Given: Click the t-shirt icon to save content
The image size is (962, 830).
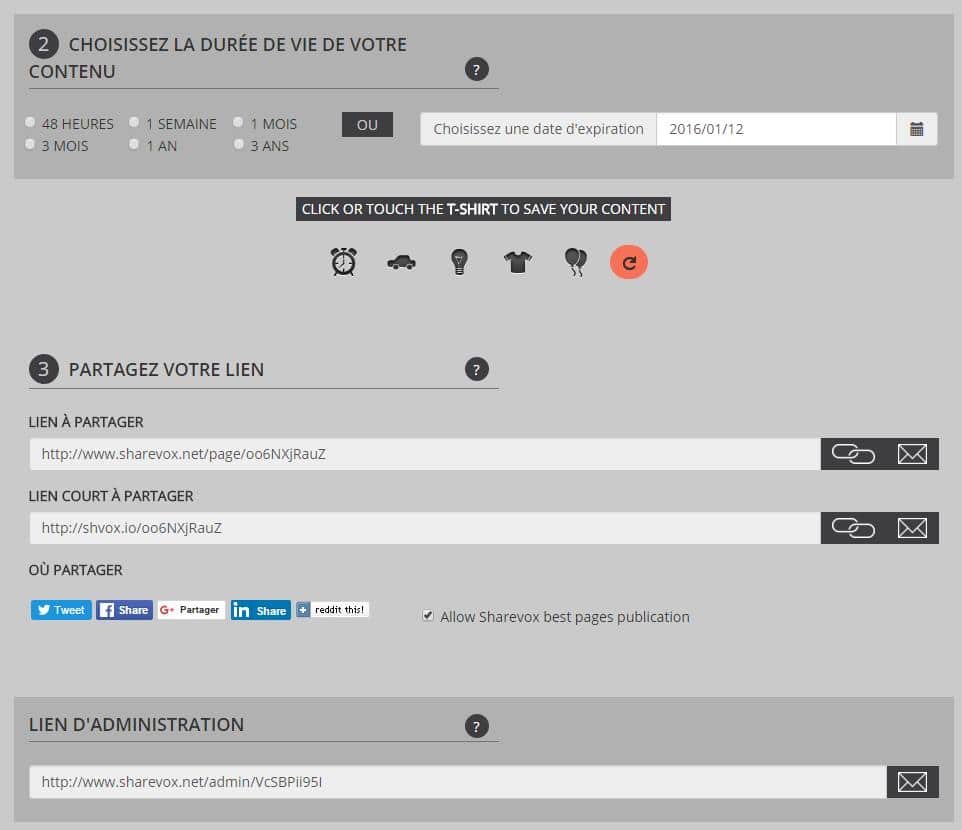Looking at the screenshot, I should click(516, 260).
